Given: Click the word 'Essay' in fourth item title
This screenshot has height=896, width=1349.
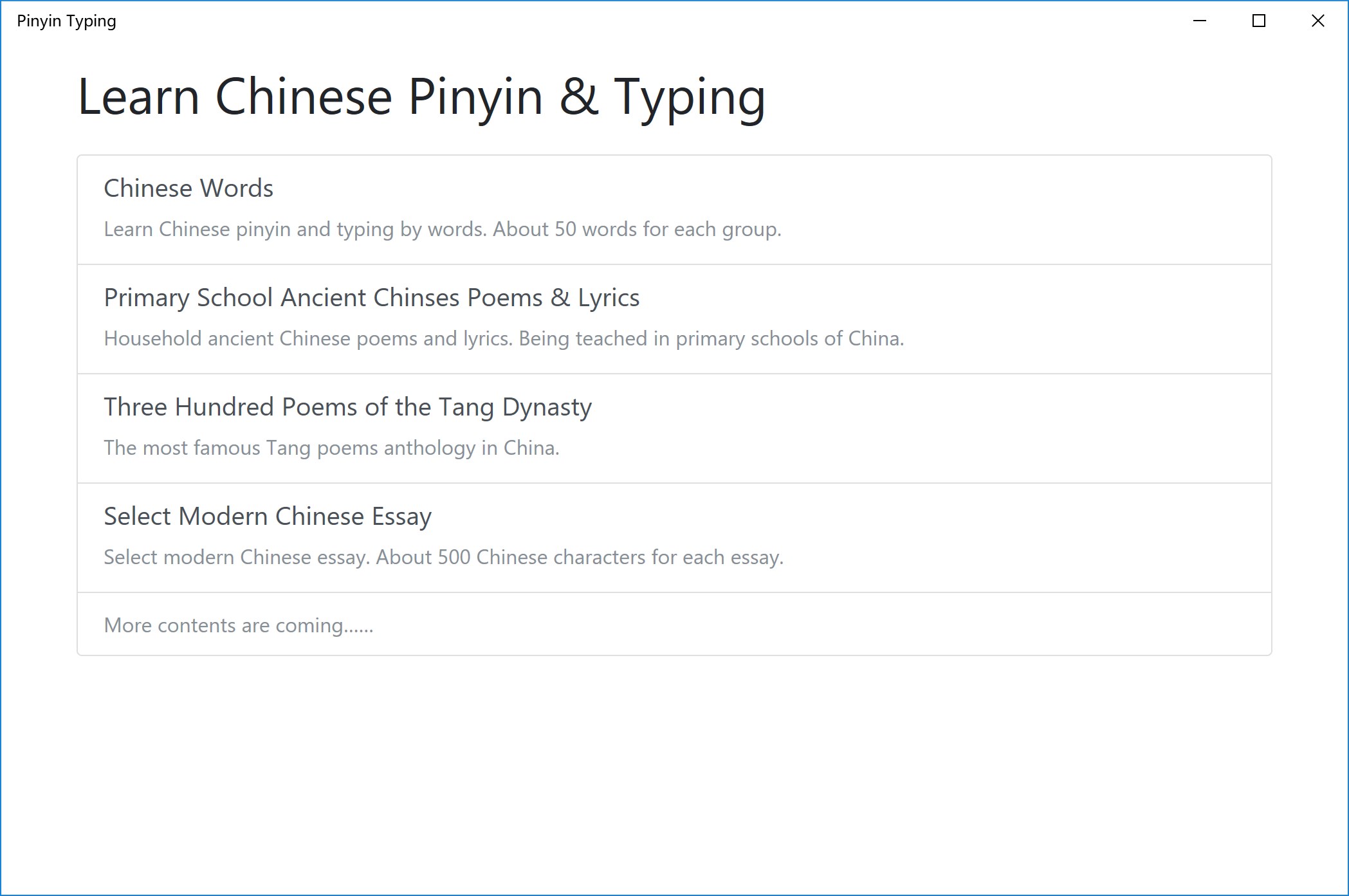Looking at the screenshot, I should tap(401, 517).
